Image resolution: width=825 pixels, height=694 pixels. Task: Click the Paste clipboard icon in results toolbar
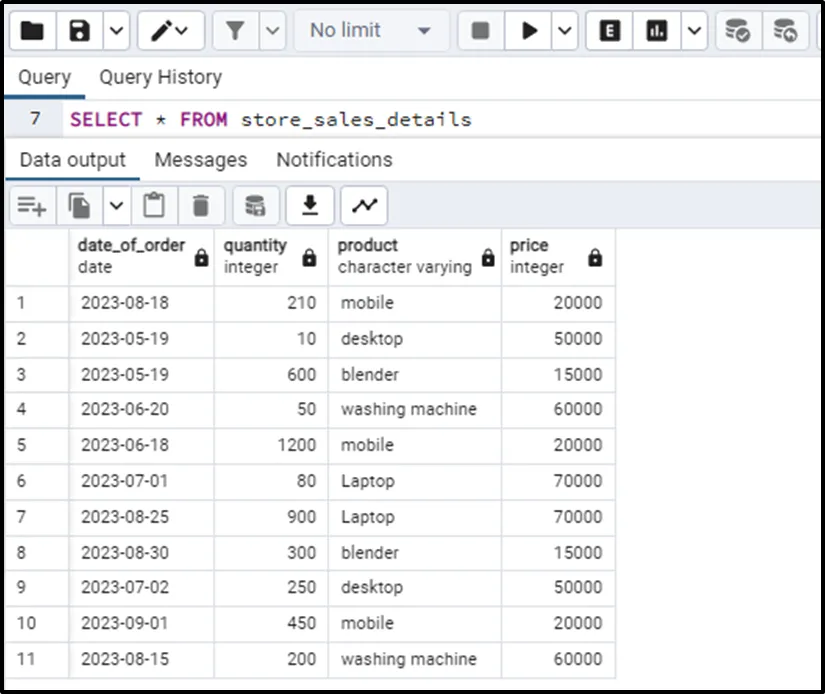(154, 206)
